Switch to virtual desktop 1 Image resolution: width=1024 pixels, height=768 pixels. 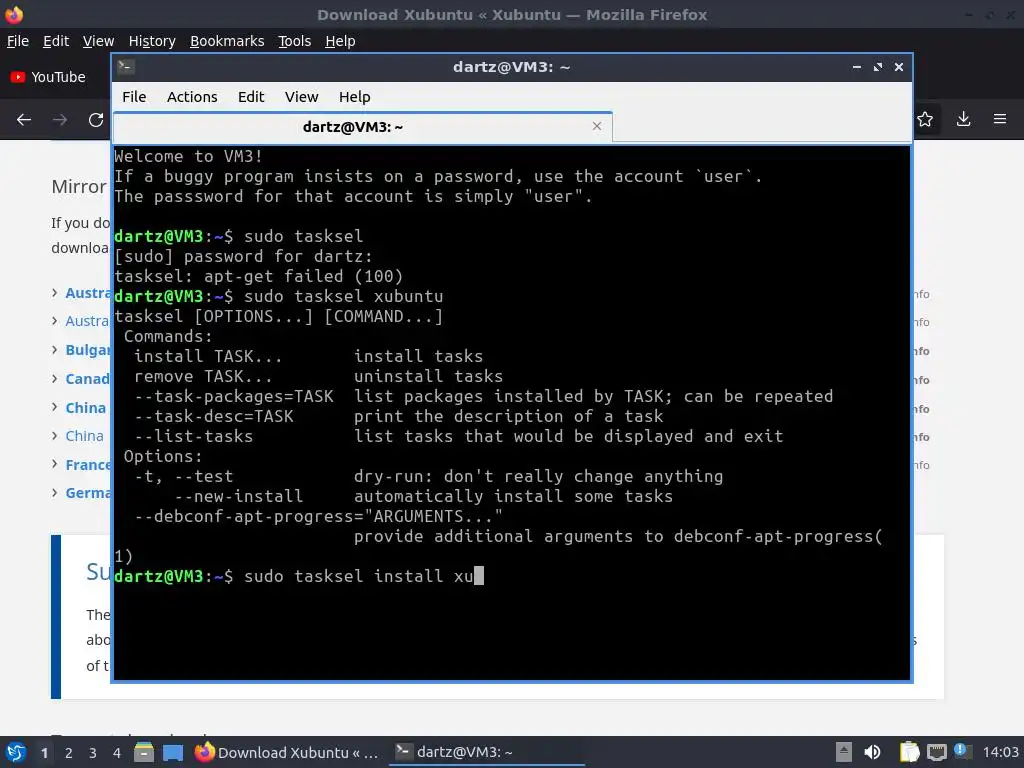(x=44, y=753)
